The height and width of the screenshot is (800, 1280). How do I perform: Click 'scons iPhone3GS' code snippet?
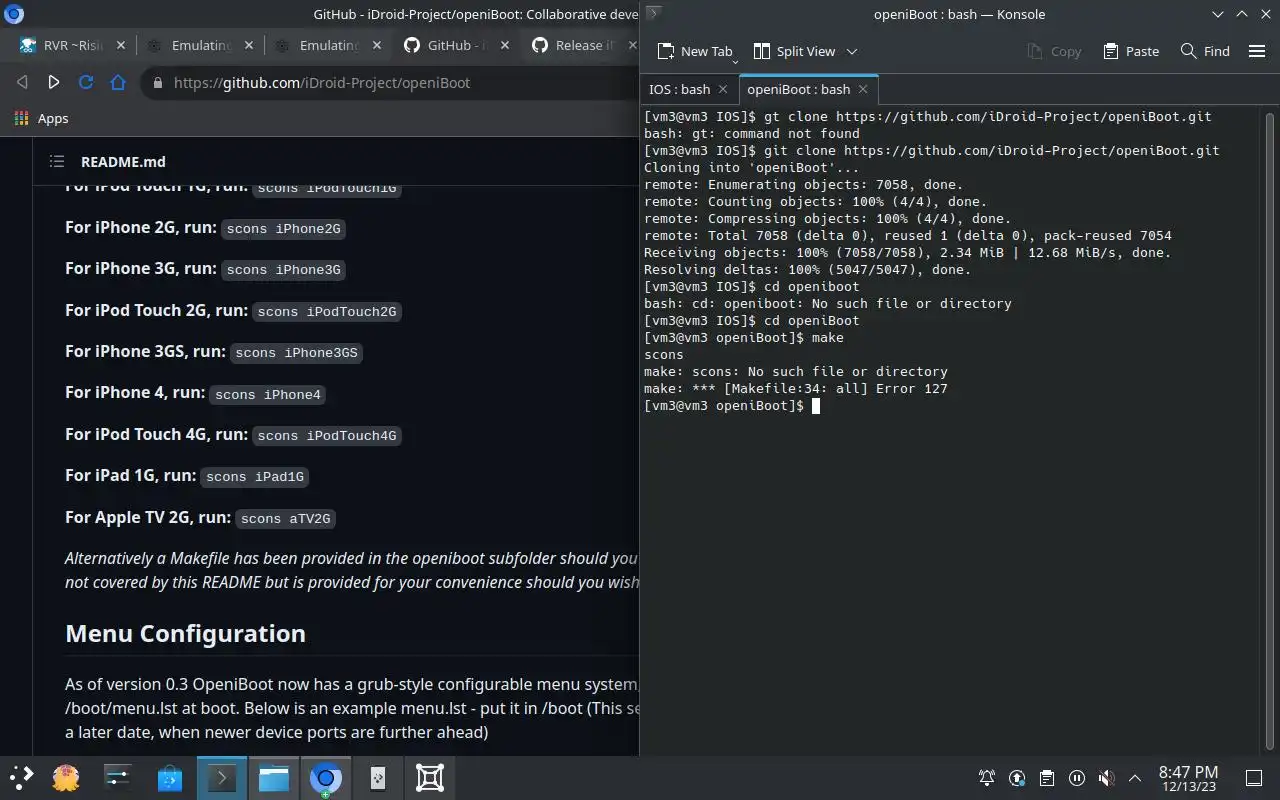point(296,353)
